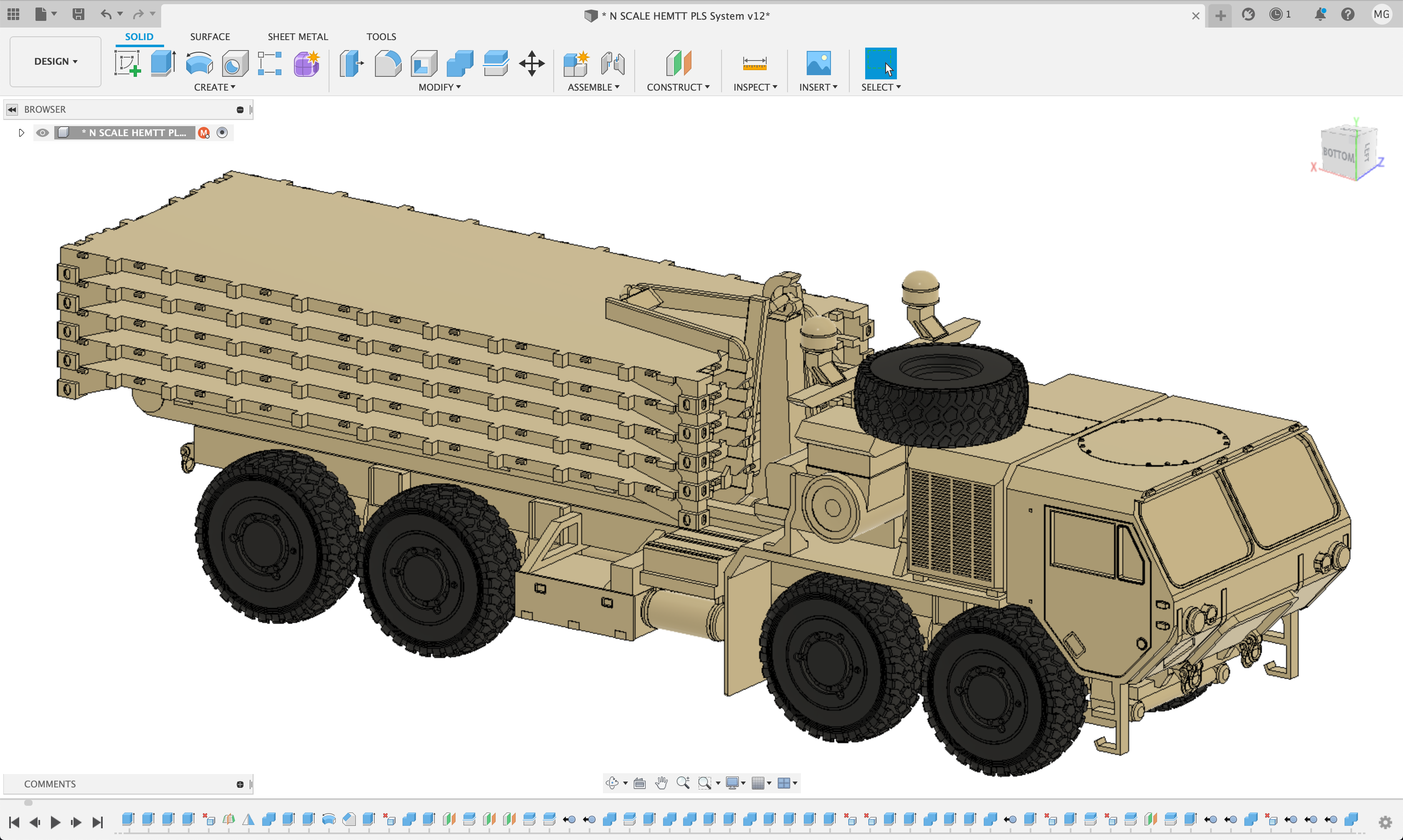Screen dimensions: 1403x840
Task: Select the Joint tool icon
Action: [x=613, y=63]
